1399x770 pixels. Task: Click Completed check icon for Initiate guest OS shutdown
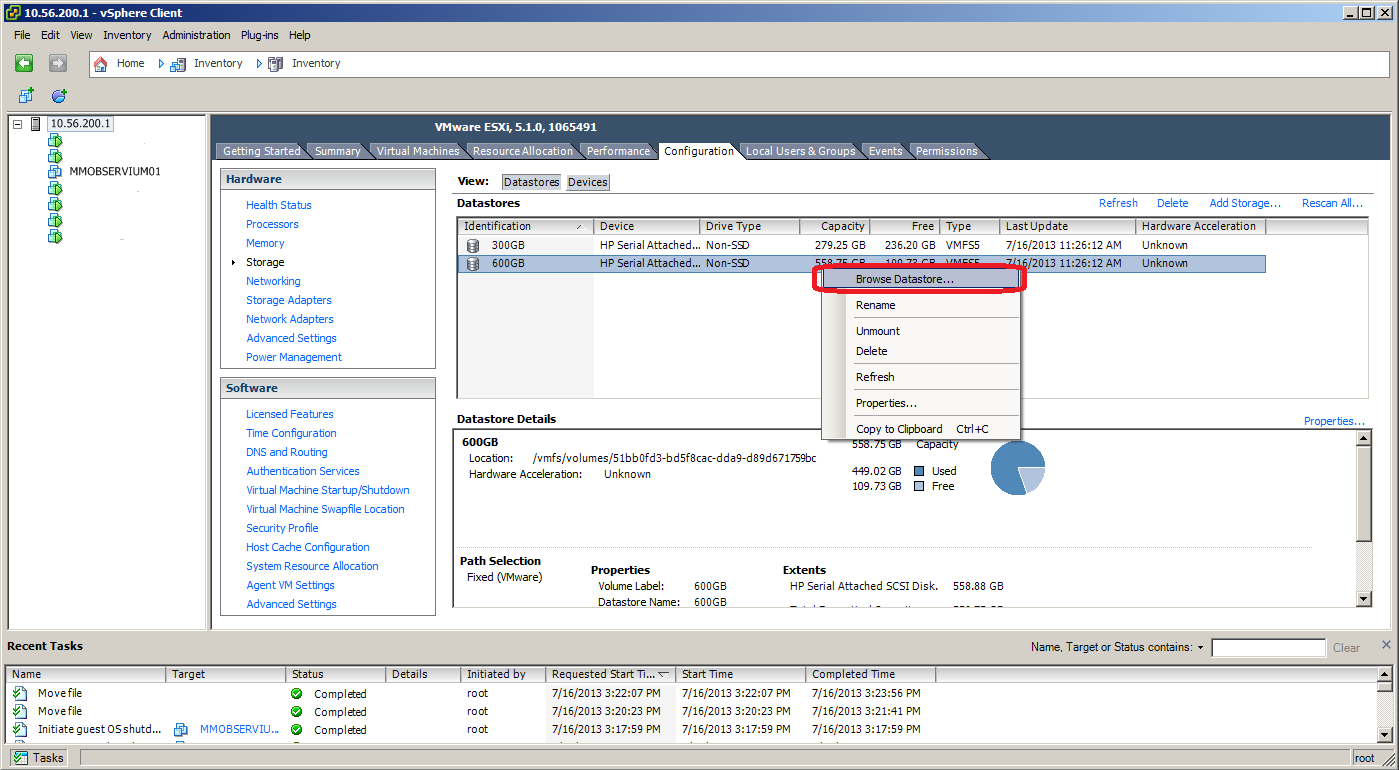297,730
